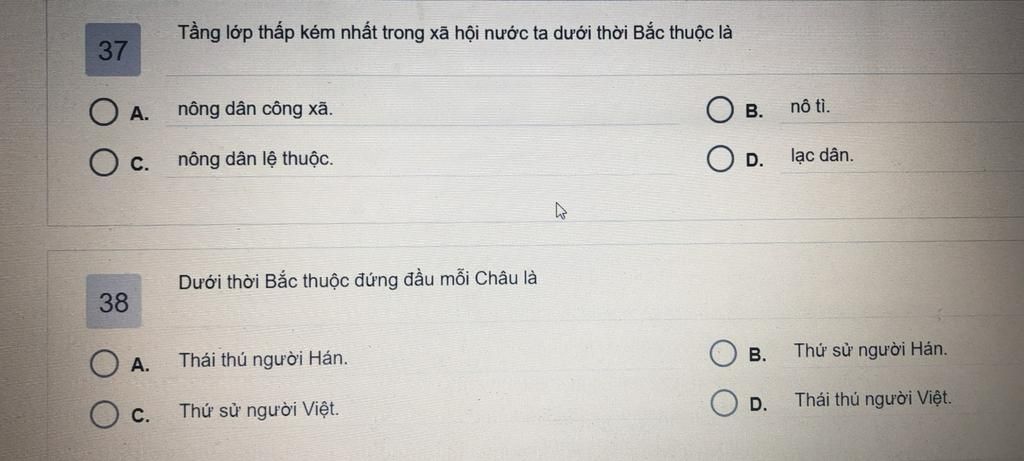Screen dimensions: 1024x461
Task: Choose radio button D for question 37
Action: click(x=720, y=159)
